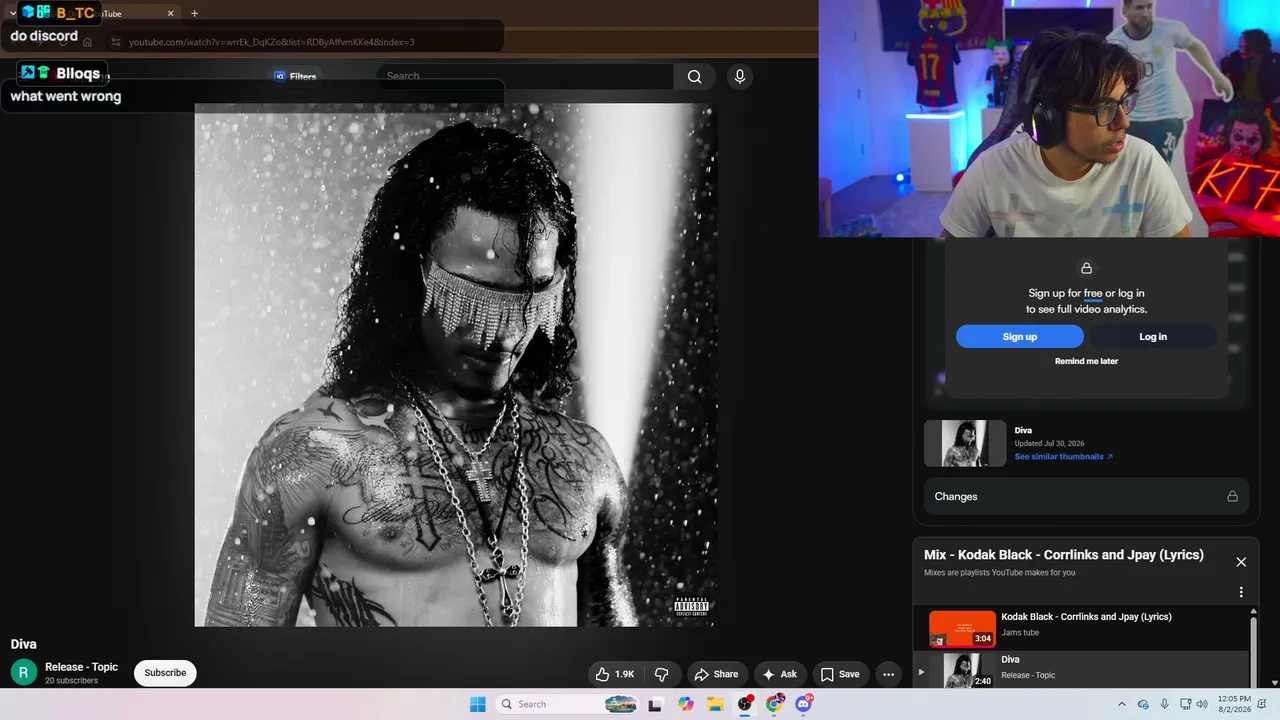Close the Kodak Black mix playlist panel
The image size is (1280, 720).
pyautogui.click(x=1241, y=562)
